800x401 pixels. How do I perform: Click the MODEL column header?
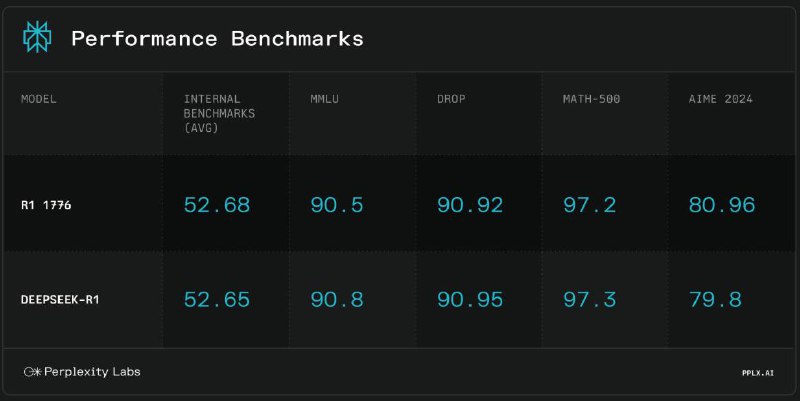pos(39,99)
